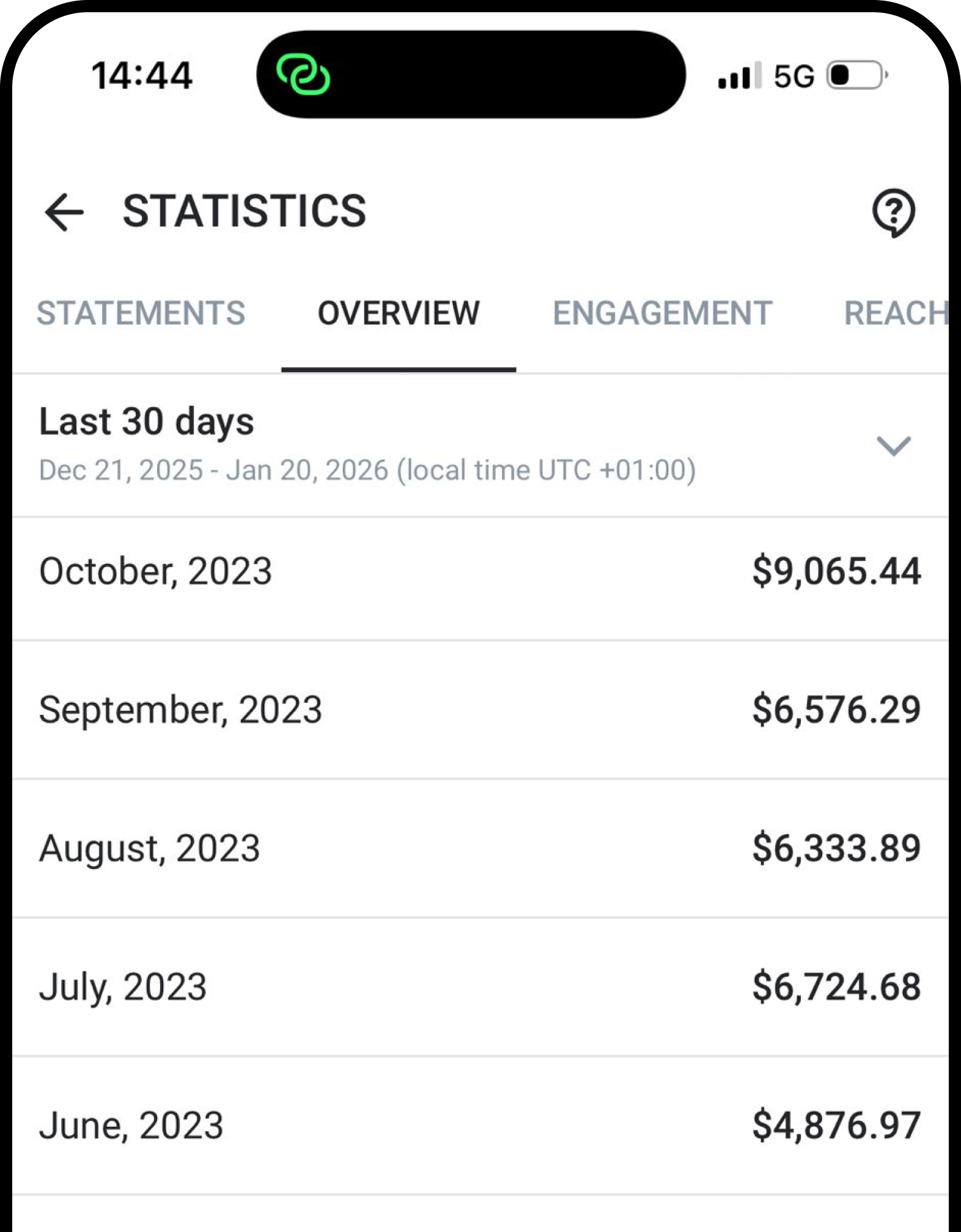Screen dimensions: 961x1232
Task: Select the Overview tab
Action: click(399, 313)
